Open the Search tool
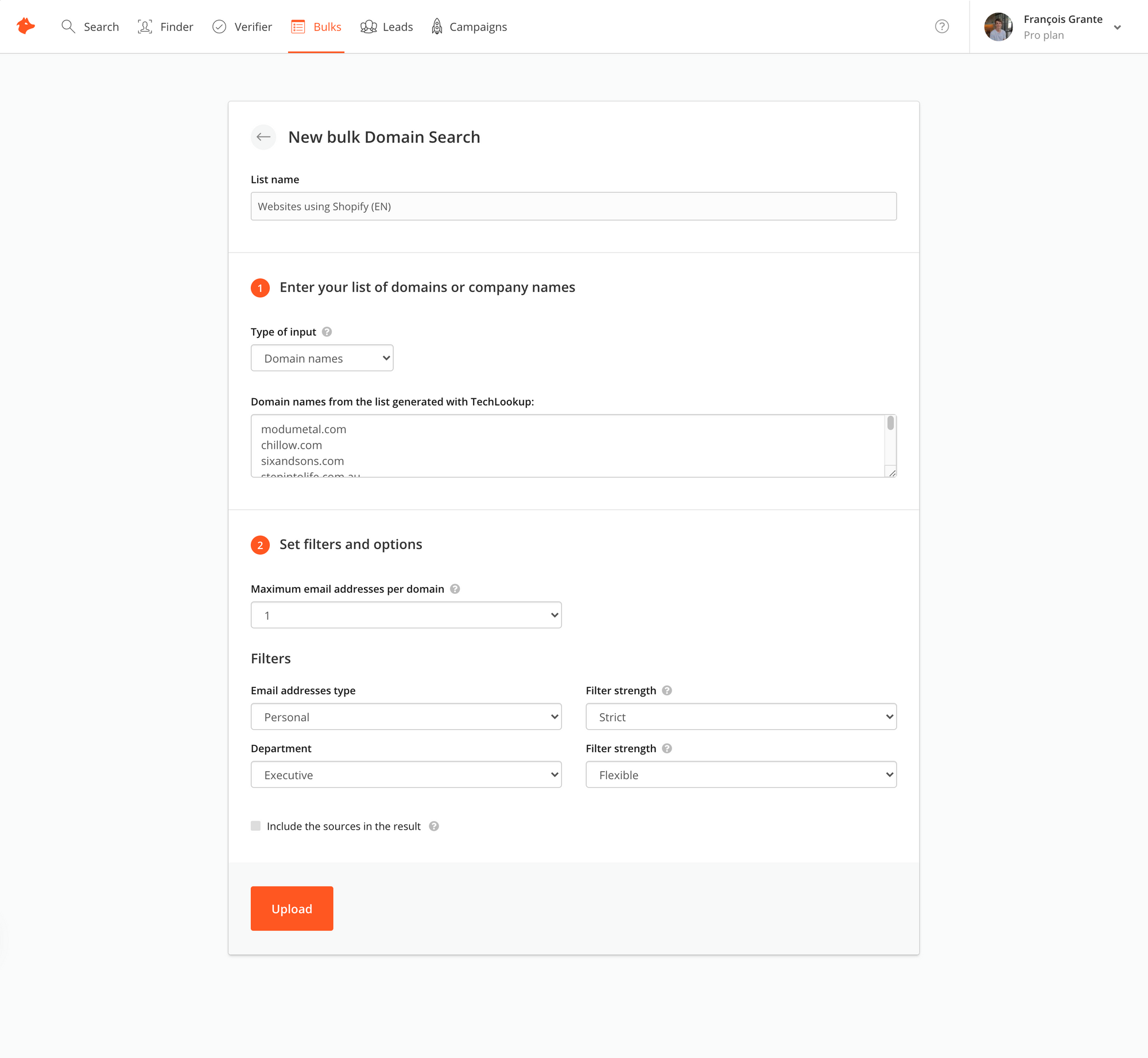Screen dimensions: 1148x1058 click(x=90, y=27)
